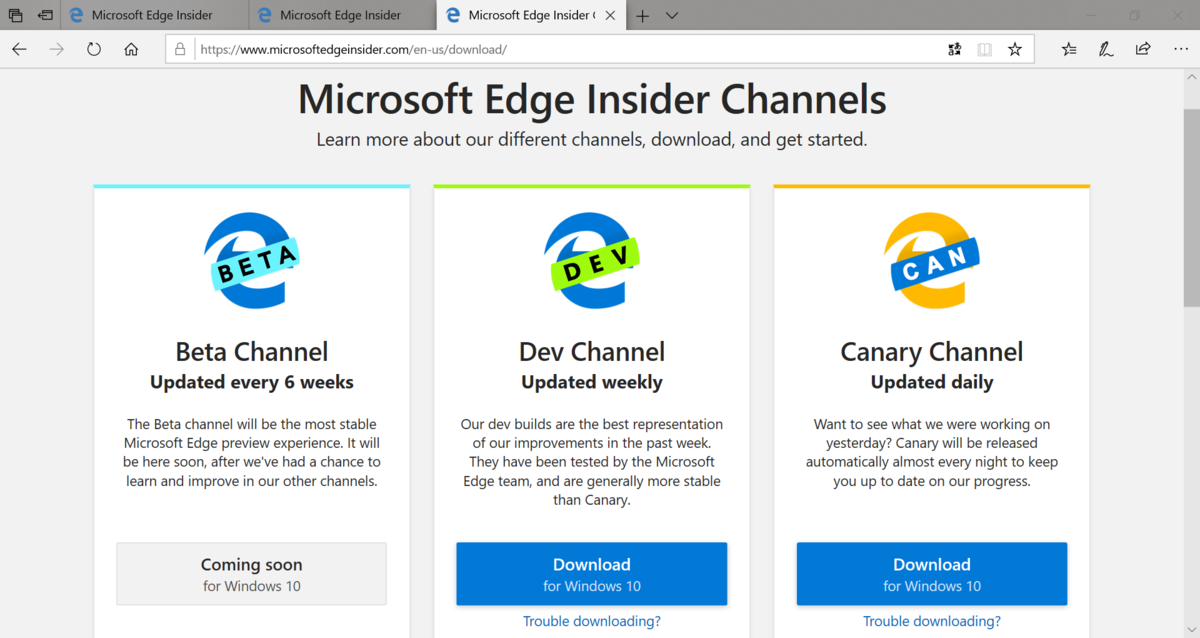1200x638 pixels.
Task: Open Trouble downloading link under Canary Channel
Action: pos(931,620)
